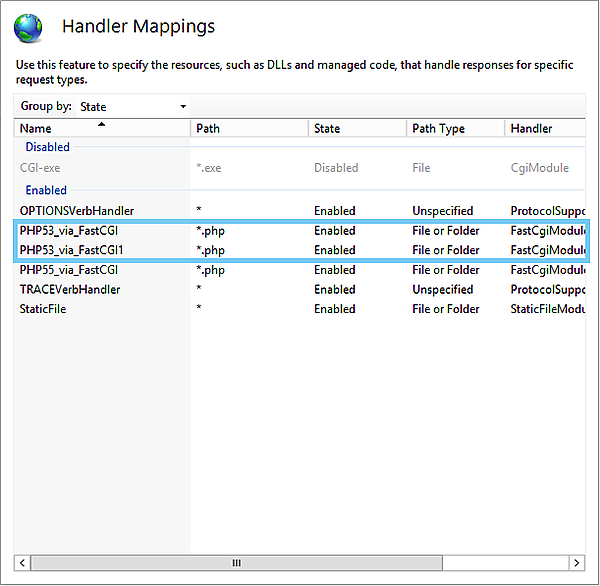Click the sort arrow above Name column
The height and width of the screenshot is (586, 600).
coord(101,123)
